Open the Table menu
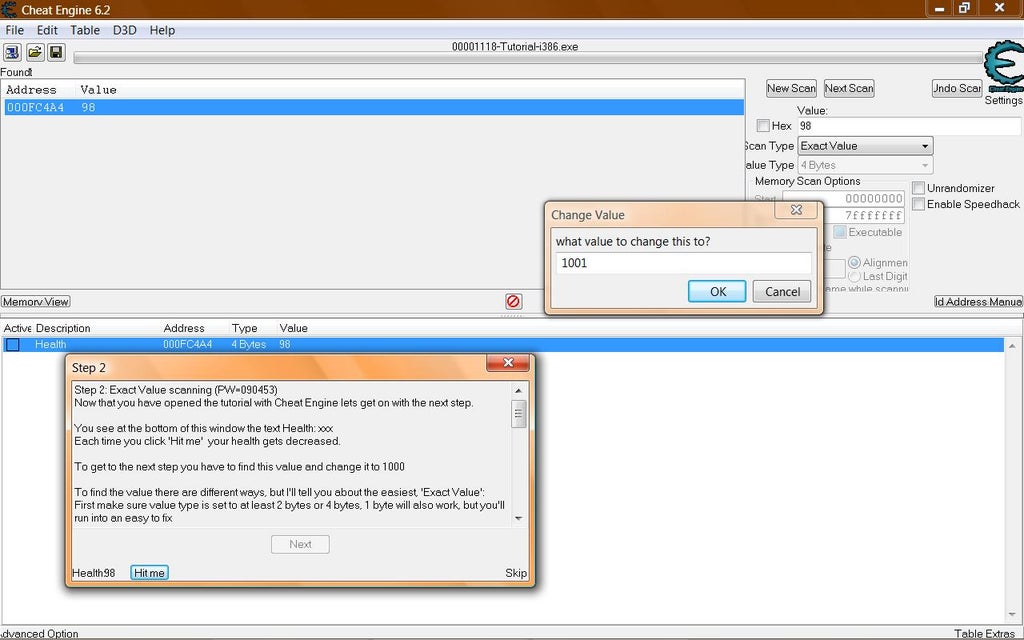 click(x=85, y=30)
